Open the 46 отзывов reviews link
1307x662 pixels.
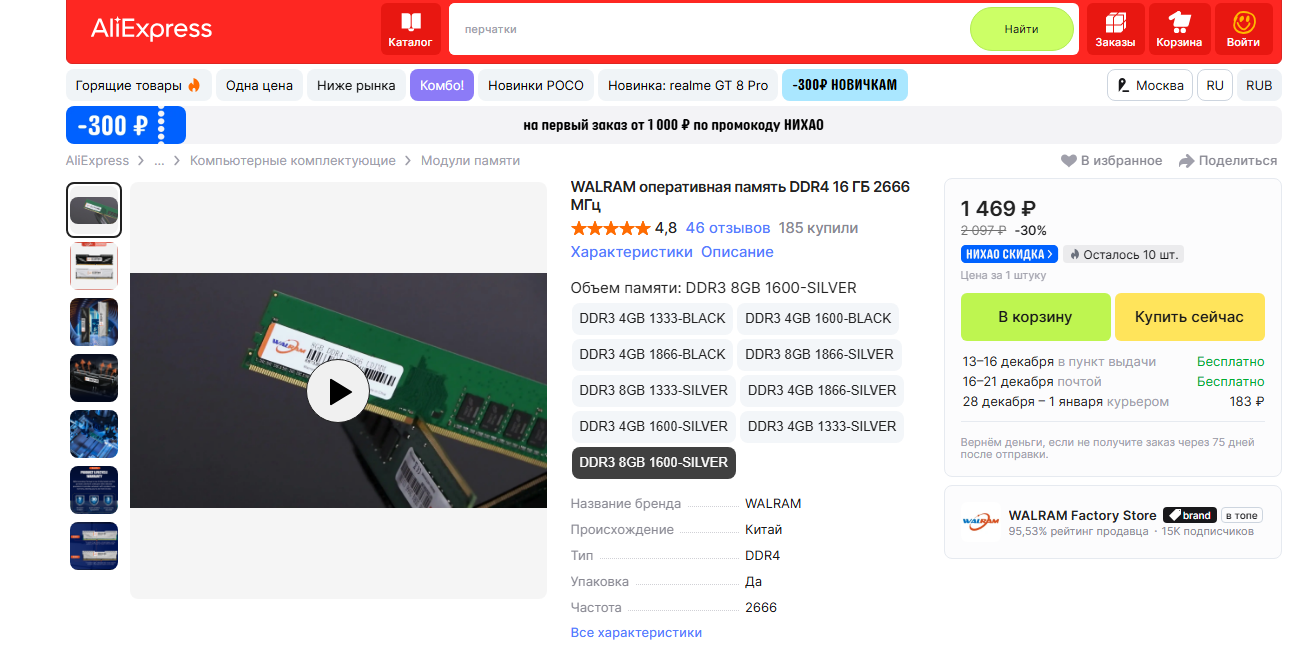pos(728,228)
